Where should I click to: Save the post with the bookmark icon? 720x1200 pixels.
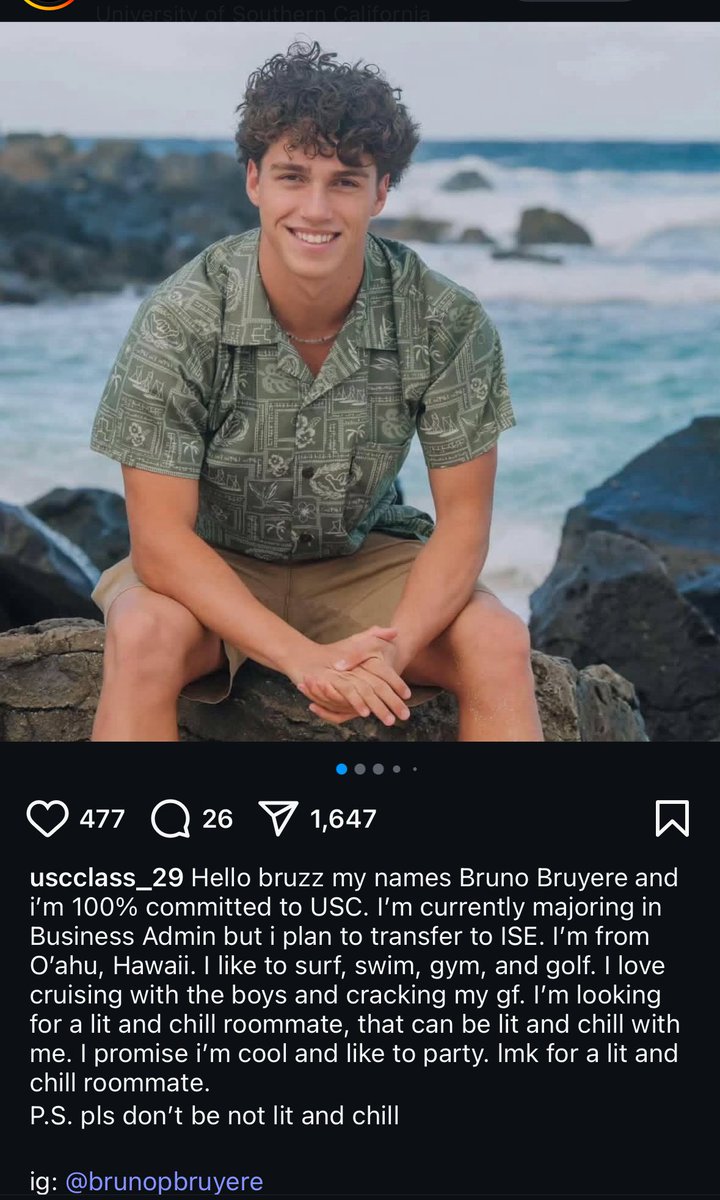point(672,818)
